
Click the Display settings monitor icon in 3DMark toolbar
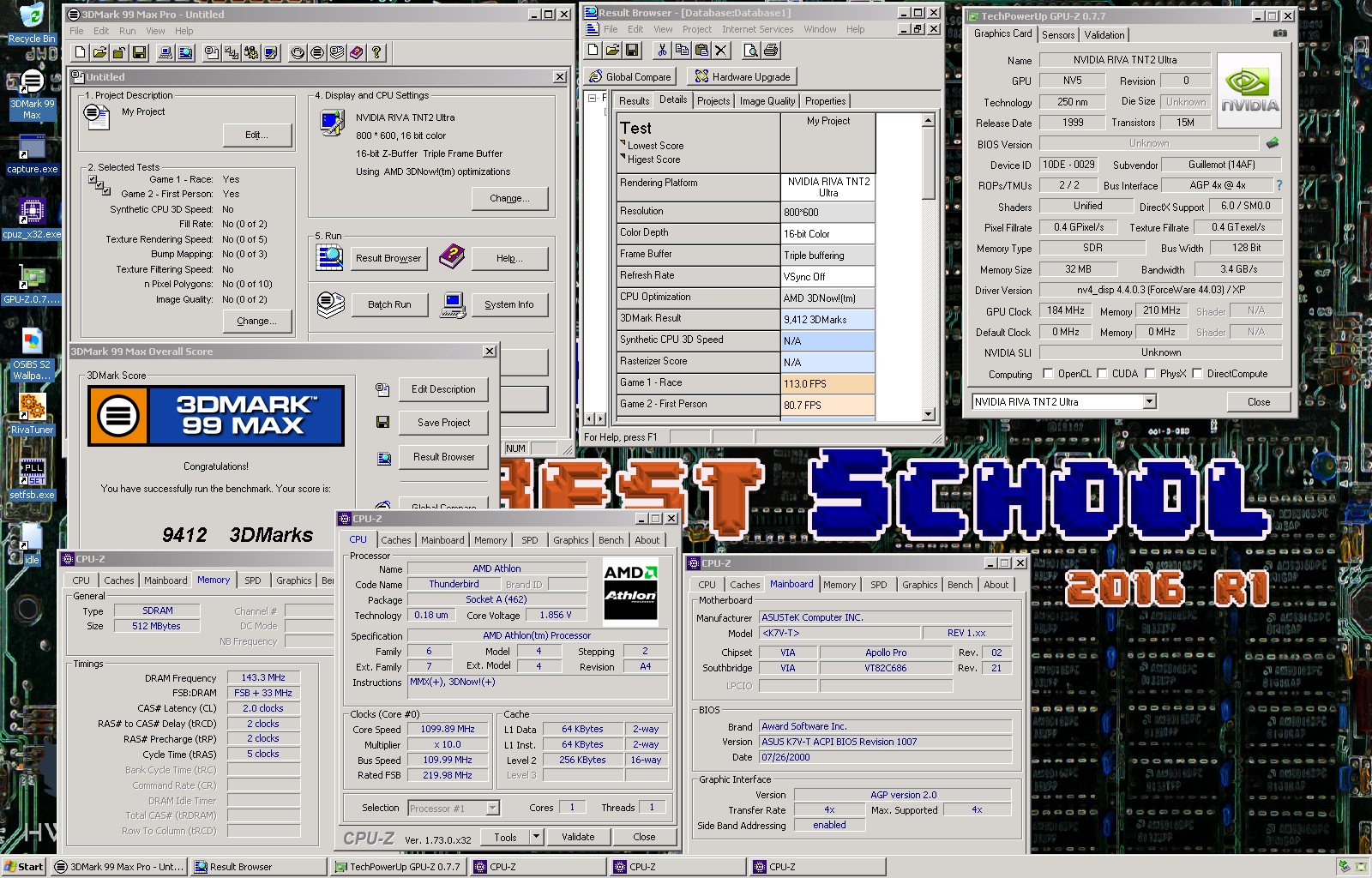(x=271, y=53)
